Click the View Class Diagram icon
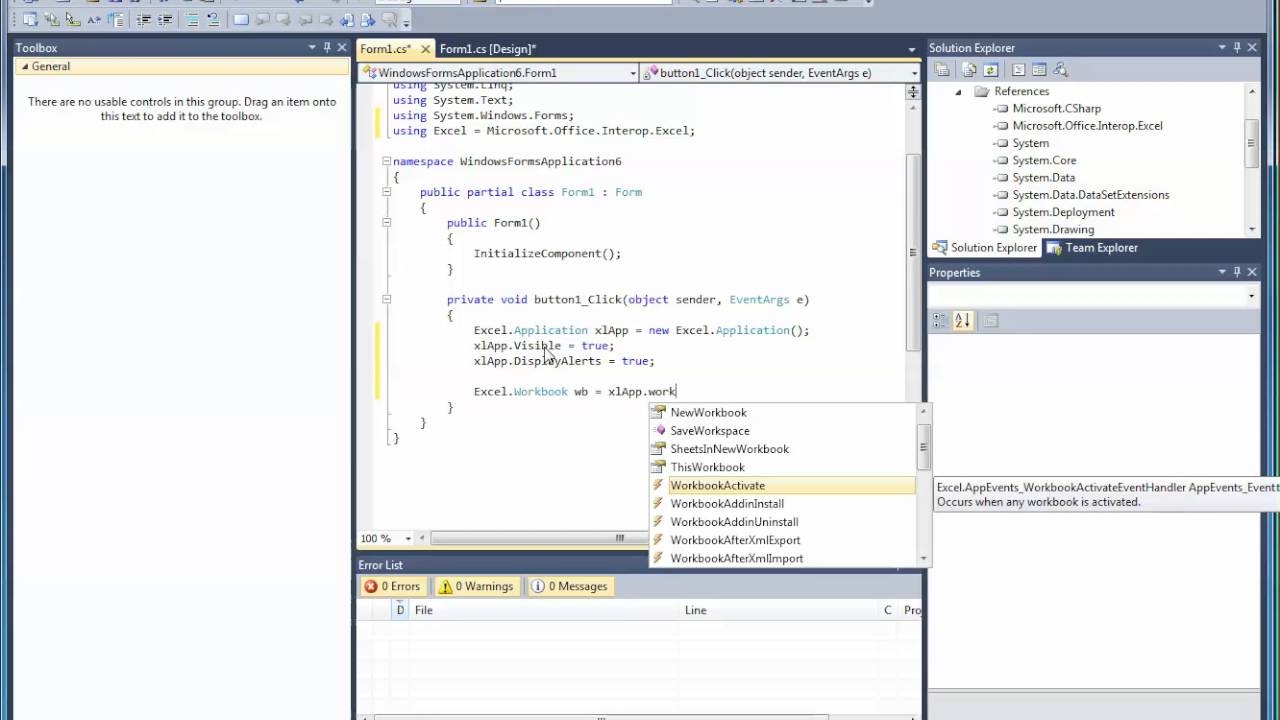Image resolution: width=1280 pixels, height=720 pixels. 1061,69
